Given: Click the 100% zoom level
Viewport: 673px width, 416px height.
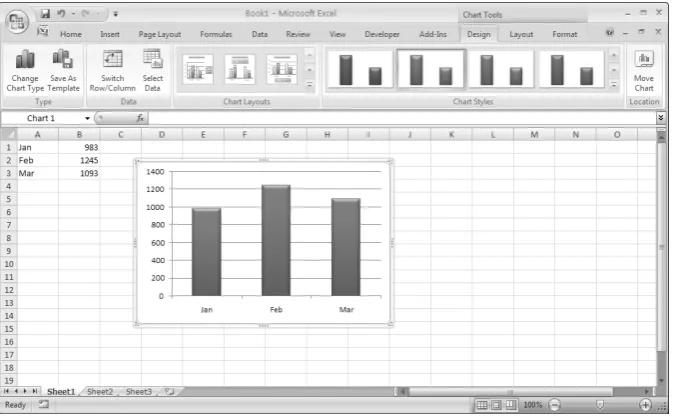Looking at the screenshot, I should click(533, 405).
